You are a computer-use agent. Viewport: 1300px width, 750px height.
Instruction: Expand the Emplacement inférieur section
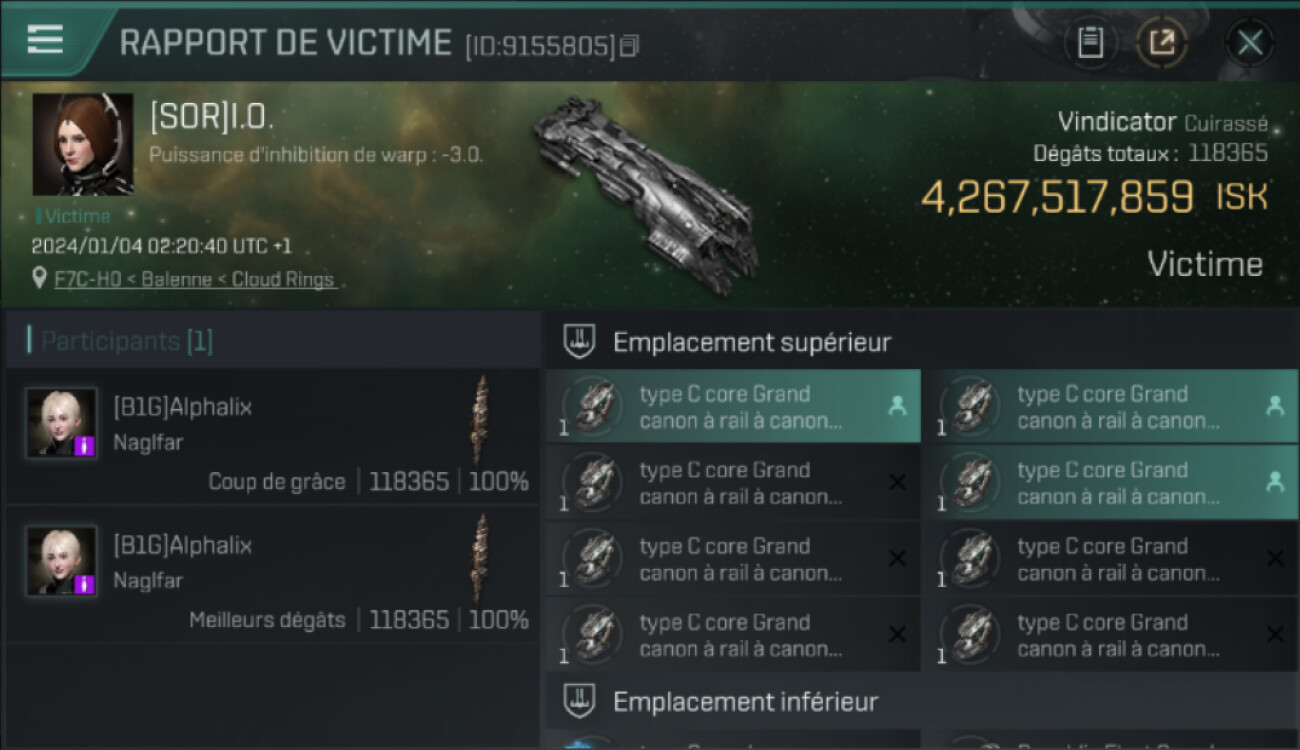coord(580,701)
